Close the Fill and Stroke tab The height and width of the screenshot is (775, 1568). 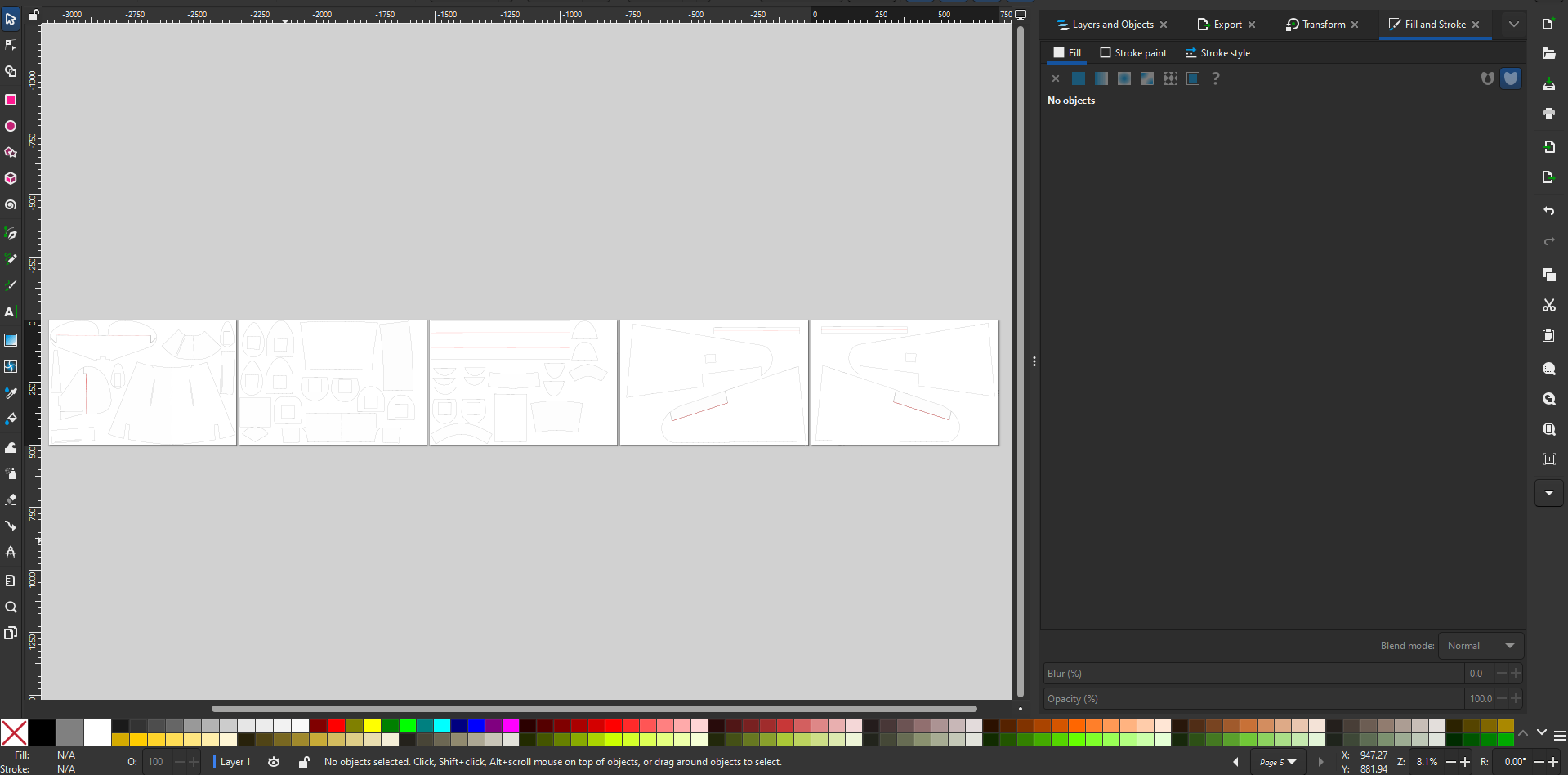tap(1476, 25)
